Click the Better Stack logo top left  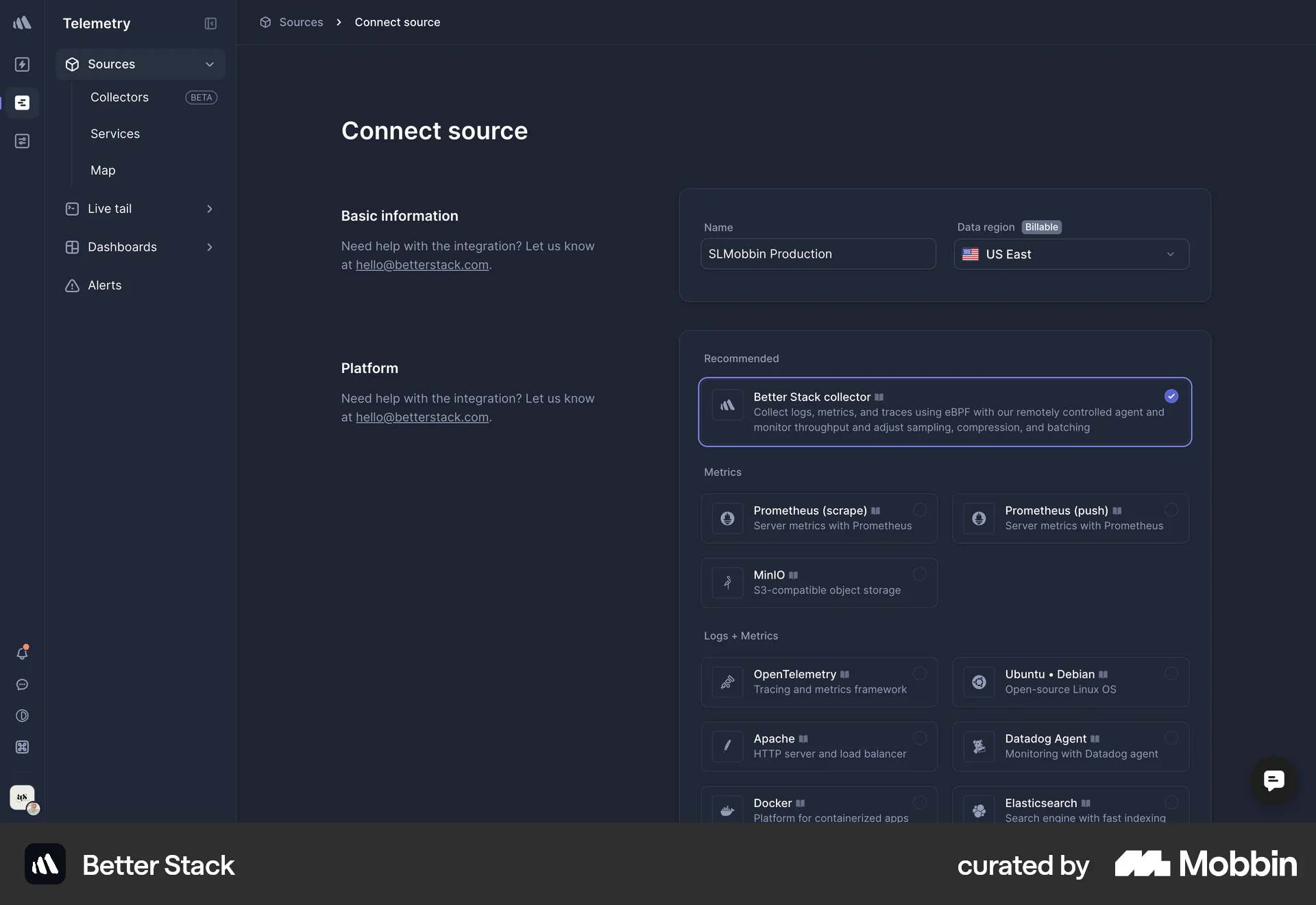(x=22, y=23)
